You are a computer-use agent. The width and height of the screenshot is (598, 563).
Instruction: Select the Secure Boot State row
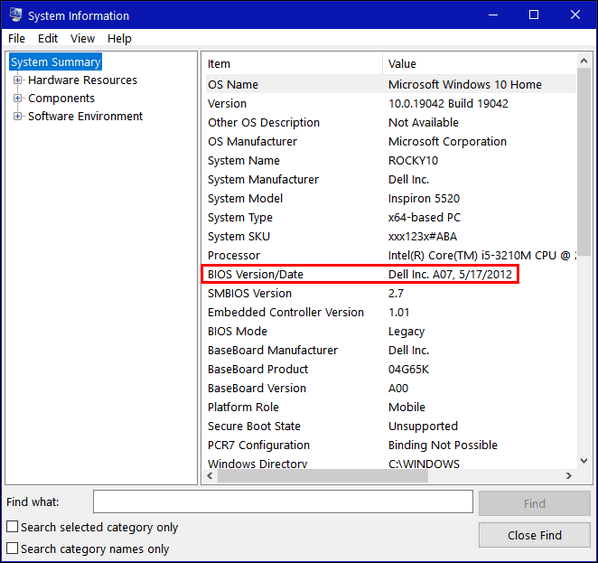pyautogui.click(x=391, y=426)
